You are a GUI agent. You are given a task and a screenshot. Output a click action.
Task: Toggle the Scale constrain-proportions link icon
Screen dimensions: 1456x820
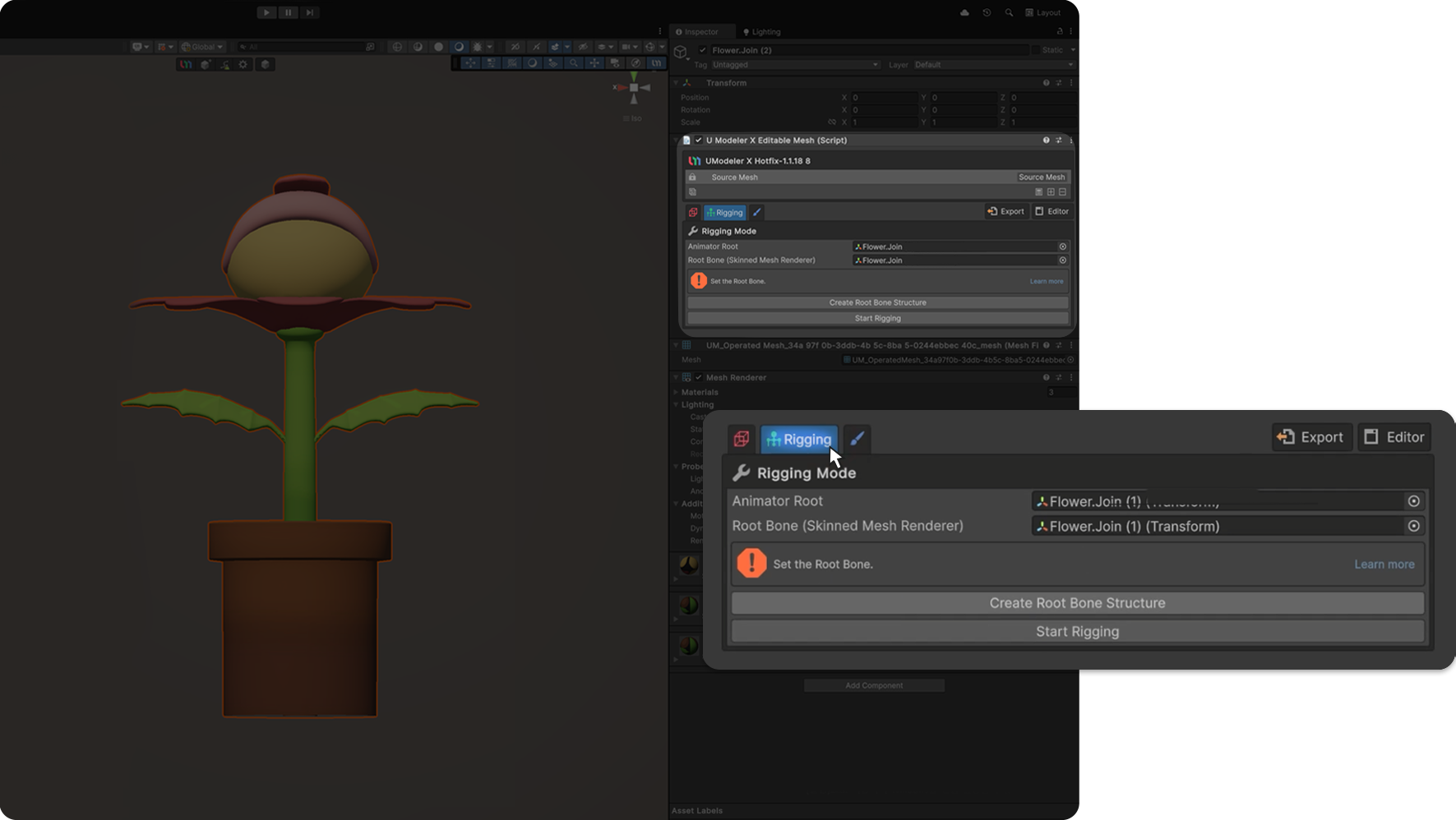click(x=832, y=122)
